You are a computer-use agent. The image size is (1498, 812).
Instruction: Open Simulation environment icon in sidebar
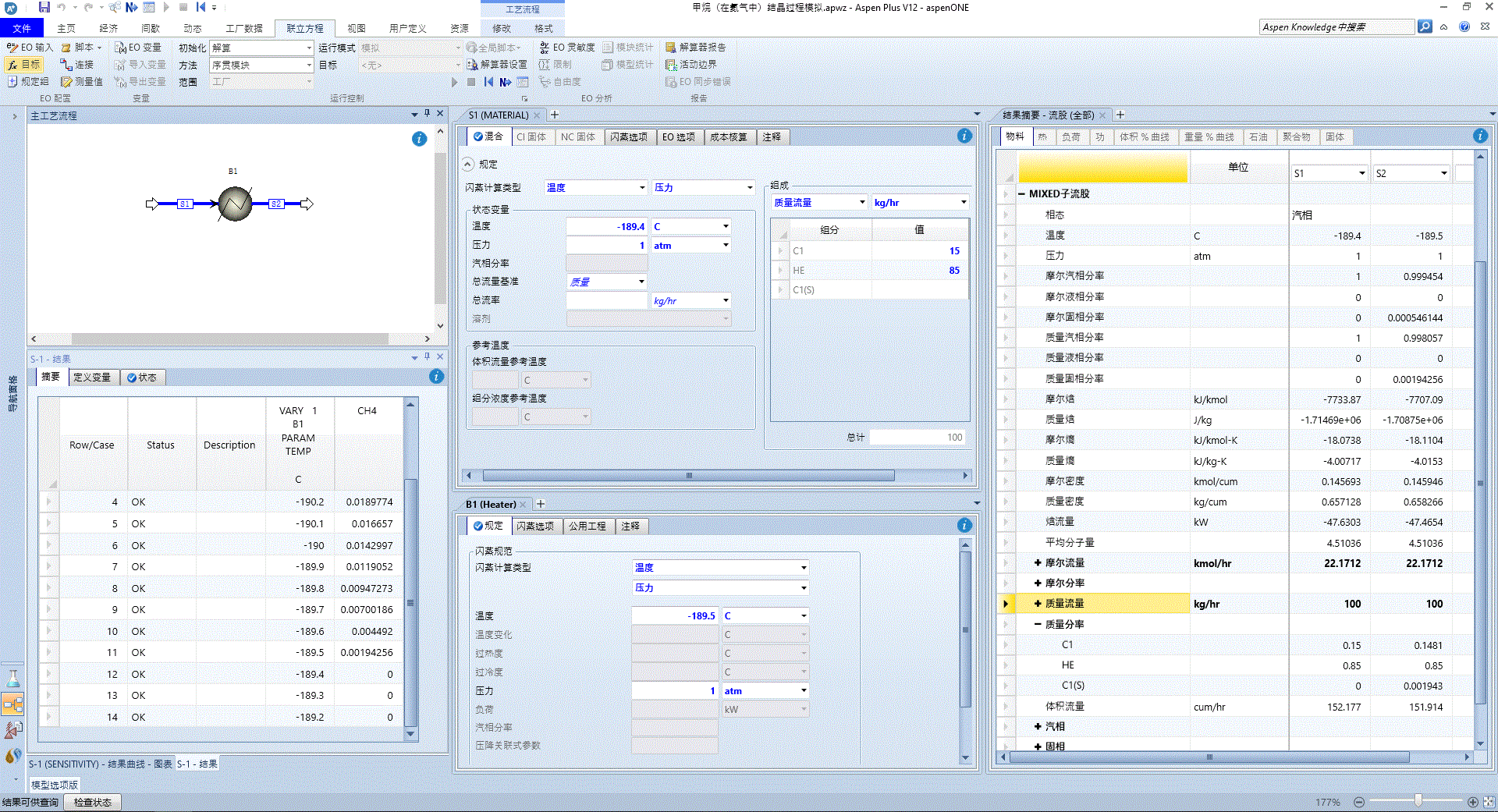tap(13, 704)
